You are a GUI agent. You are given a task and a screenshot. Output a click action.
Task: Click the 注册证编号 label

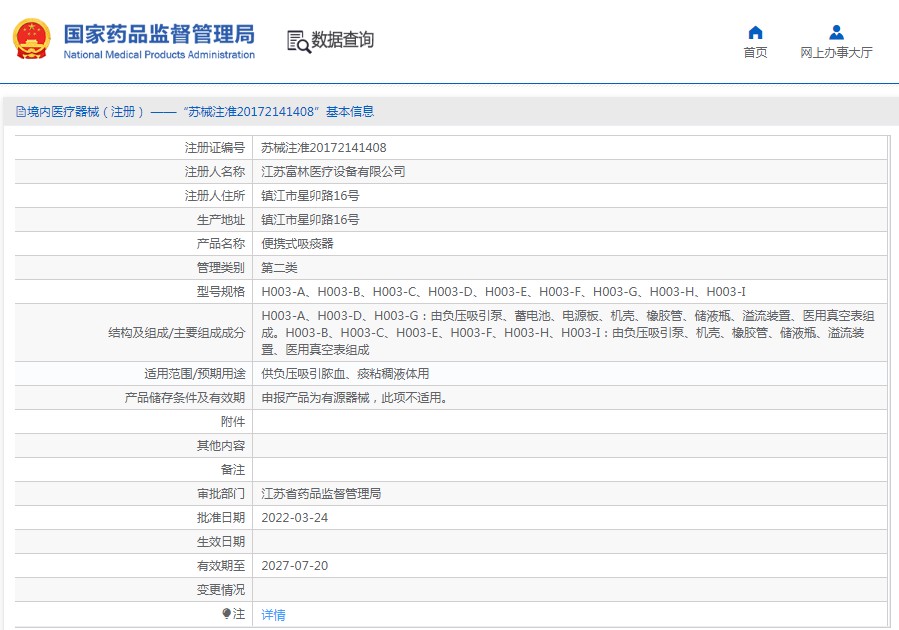point(215,148)
